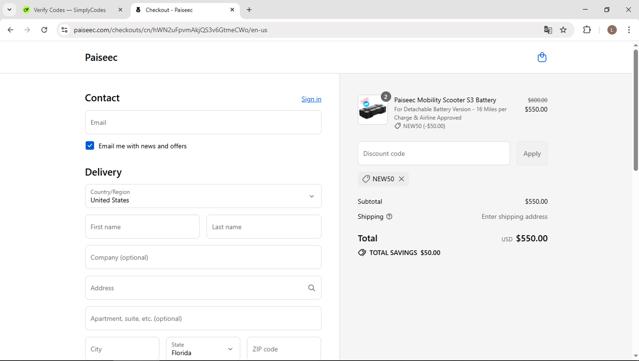Click the product quantity badge
Screen dimensions: 639x361
coord(386,97)
